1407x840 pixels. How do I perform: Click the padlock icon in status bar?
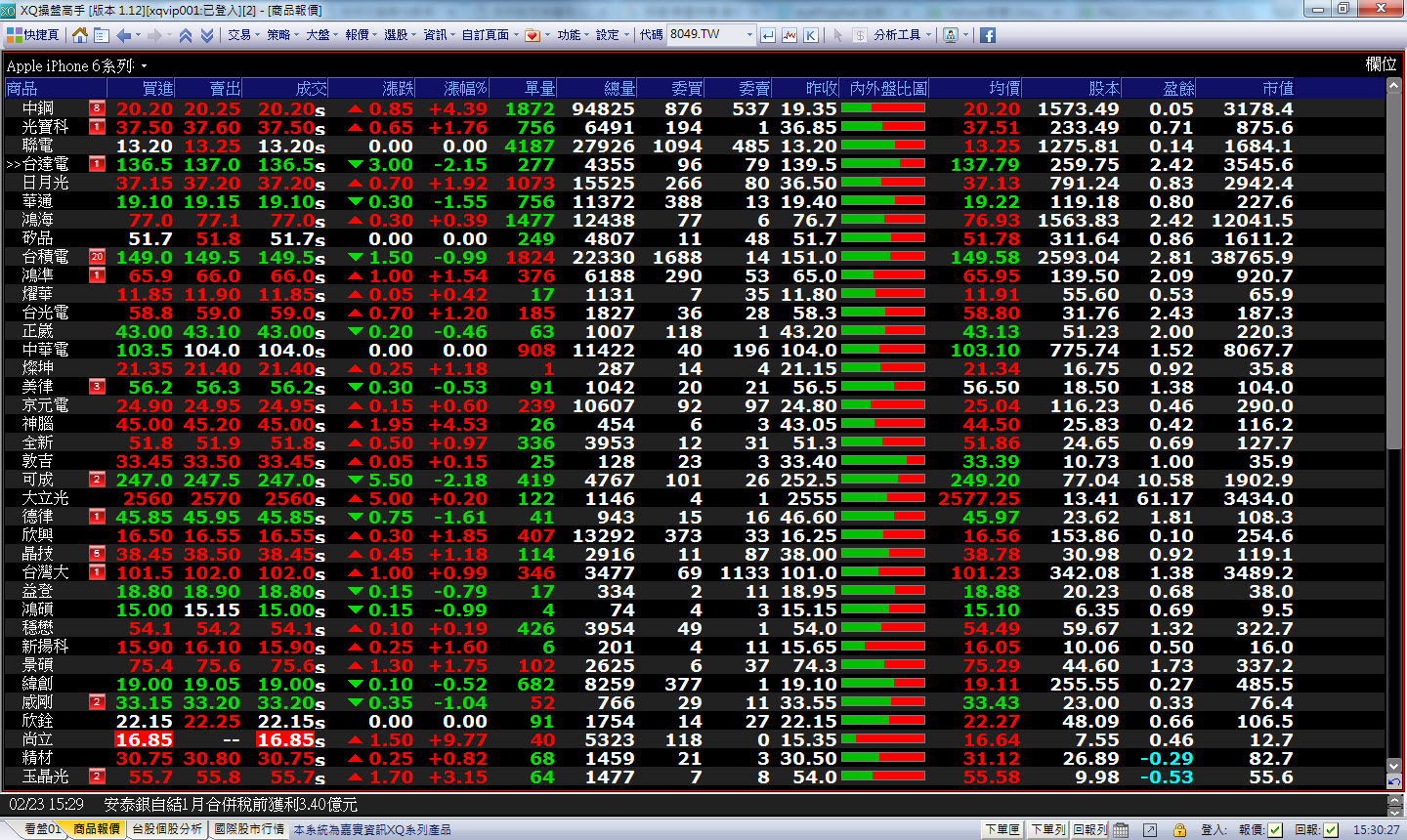(1179, 830)
